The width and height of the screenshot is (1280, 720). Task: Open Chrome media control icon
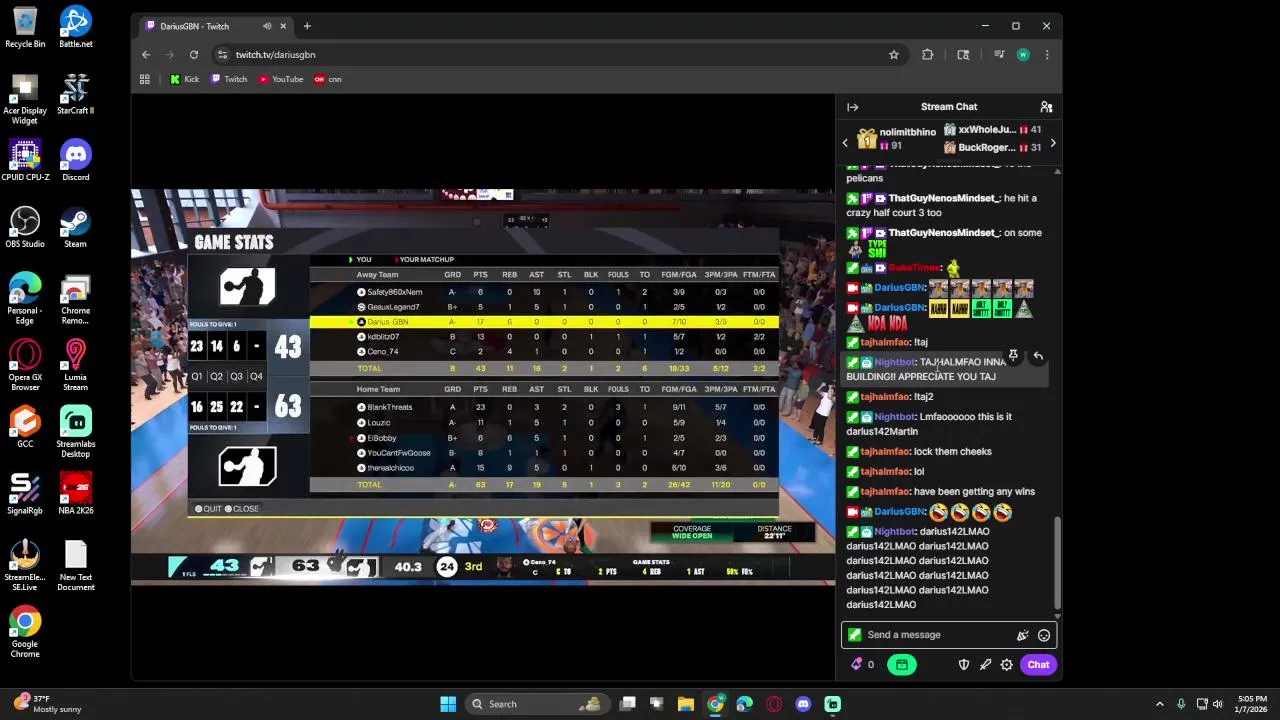click(x=999, y=55)
